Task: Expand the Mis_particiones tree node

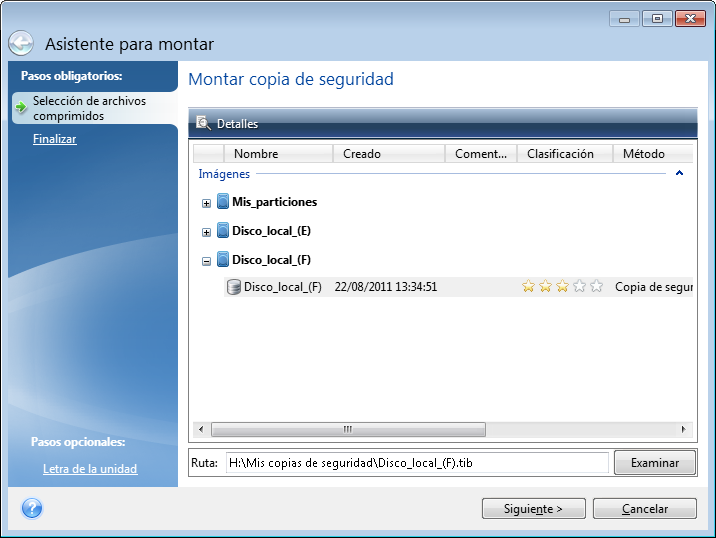Action: [207, 203]
